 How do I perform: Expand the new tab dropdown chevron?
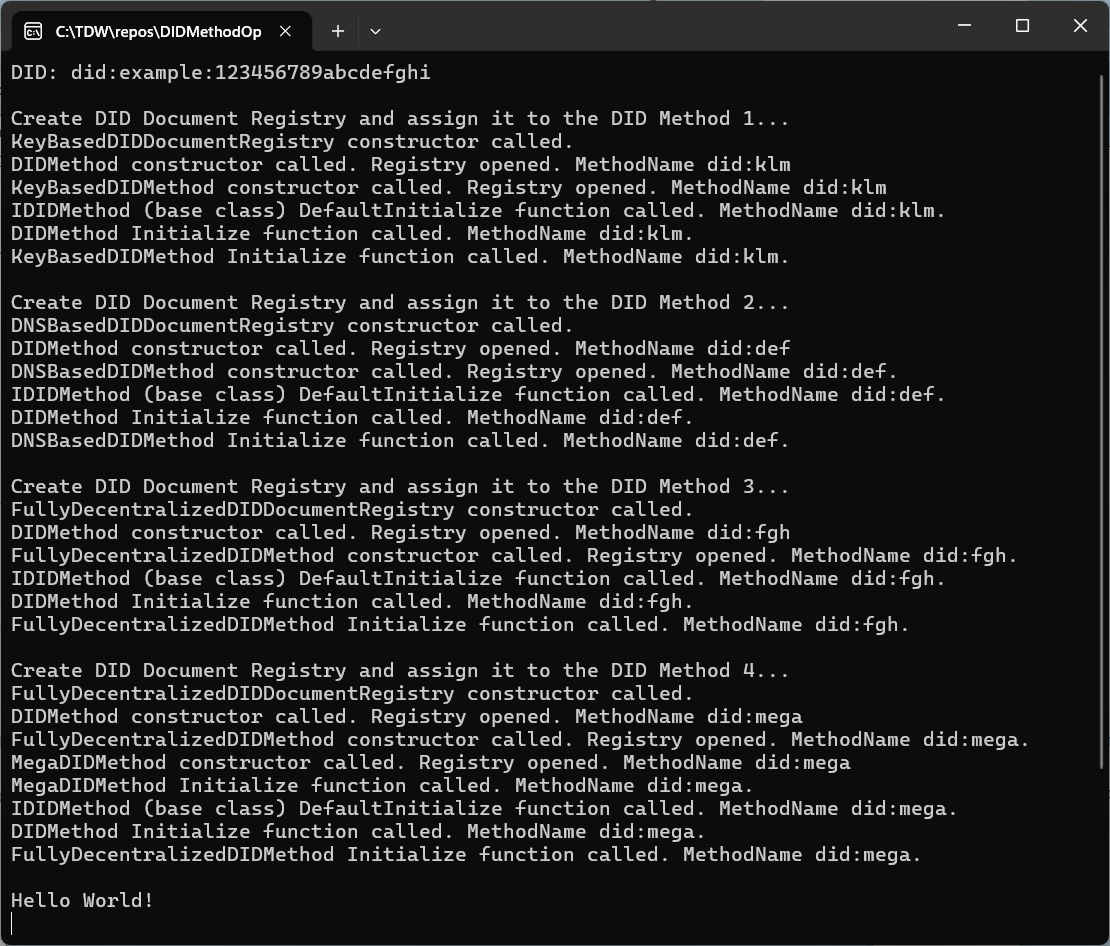pos(375,31)
